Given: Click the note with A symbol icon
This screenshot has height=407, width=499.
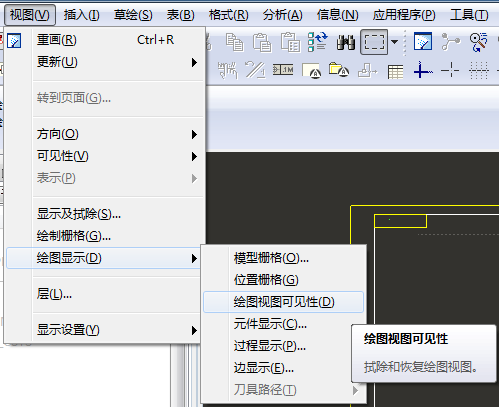Looking at the screenshot, I should [311, 71].
